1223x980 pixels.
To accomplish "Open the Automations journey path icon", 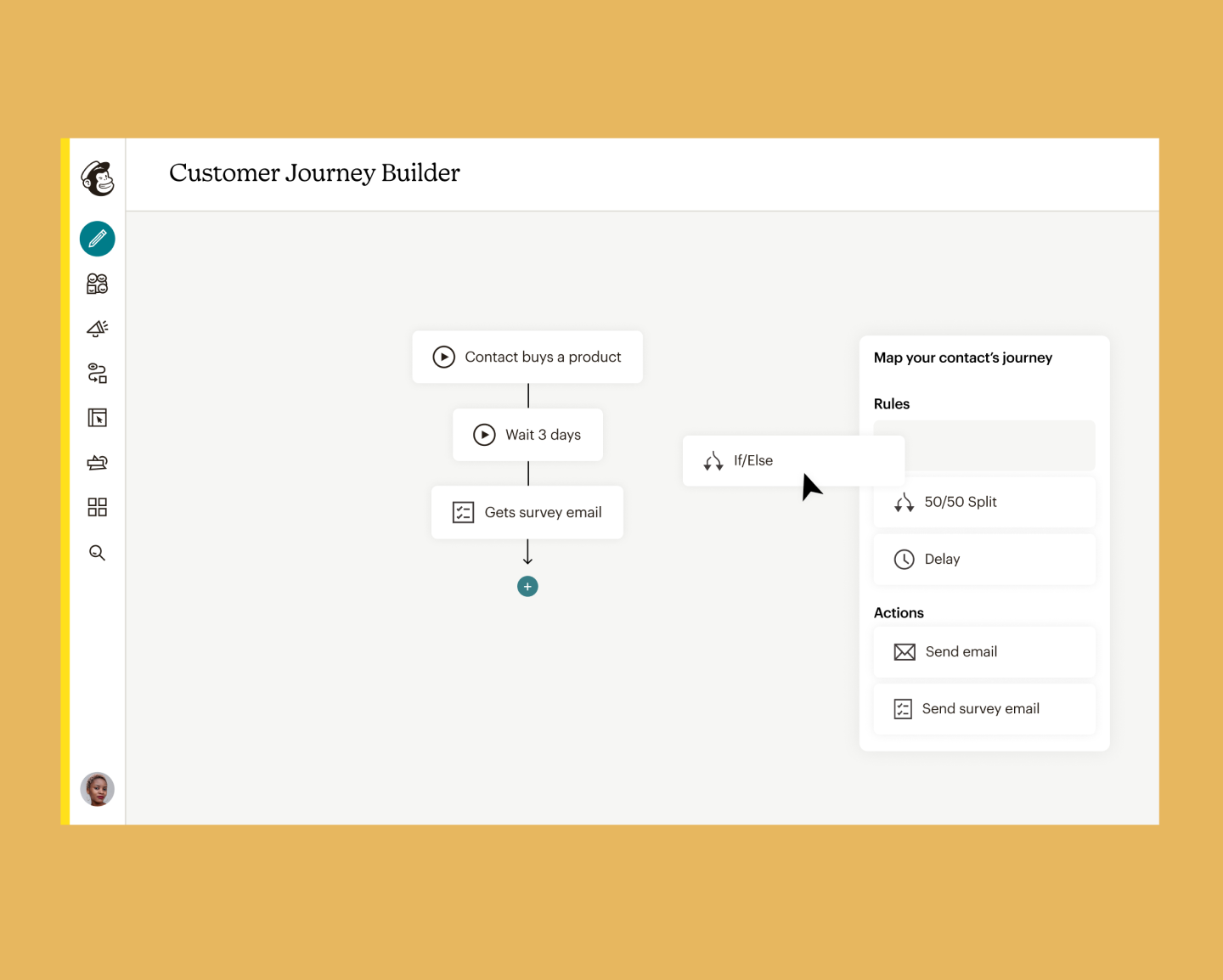I will (x=98, y=374).
